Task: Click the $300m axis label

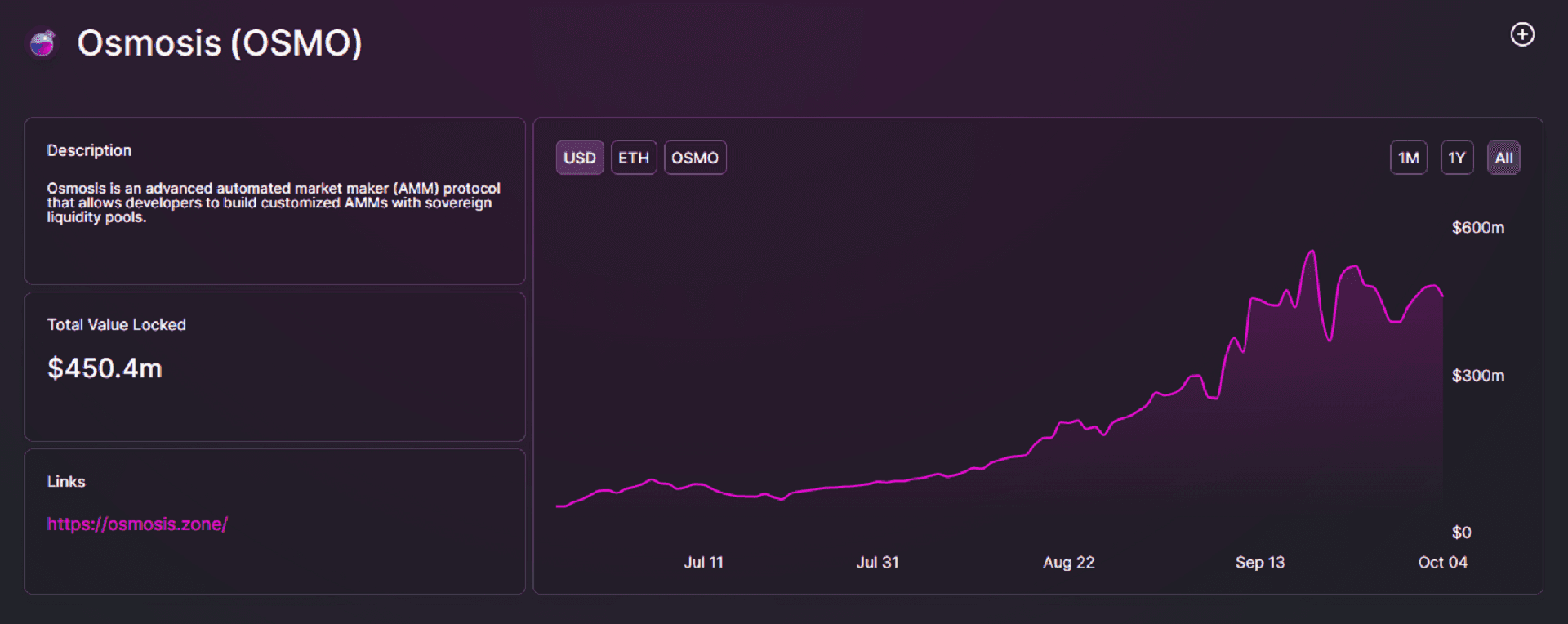Action: pos(1478,376)
